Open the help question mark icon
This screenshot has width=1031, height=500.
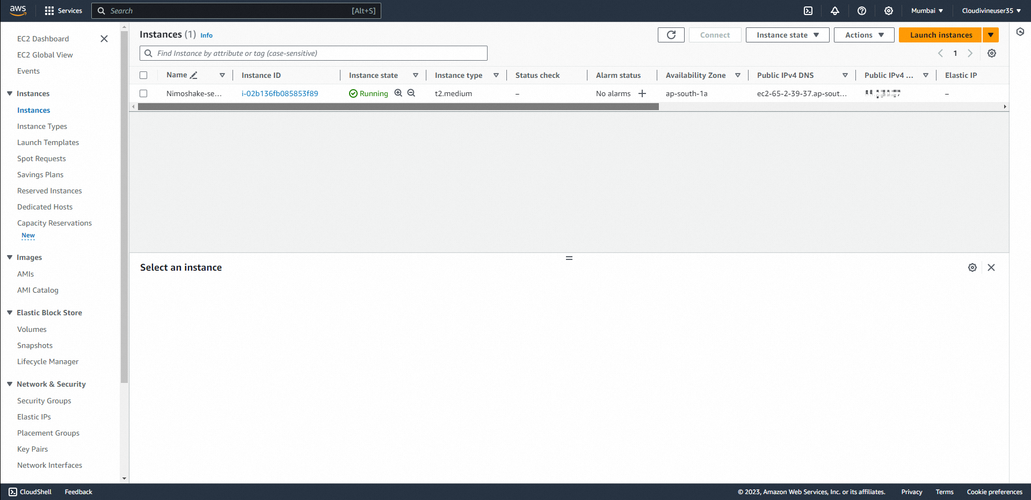861,11
